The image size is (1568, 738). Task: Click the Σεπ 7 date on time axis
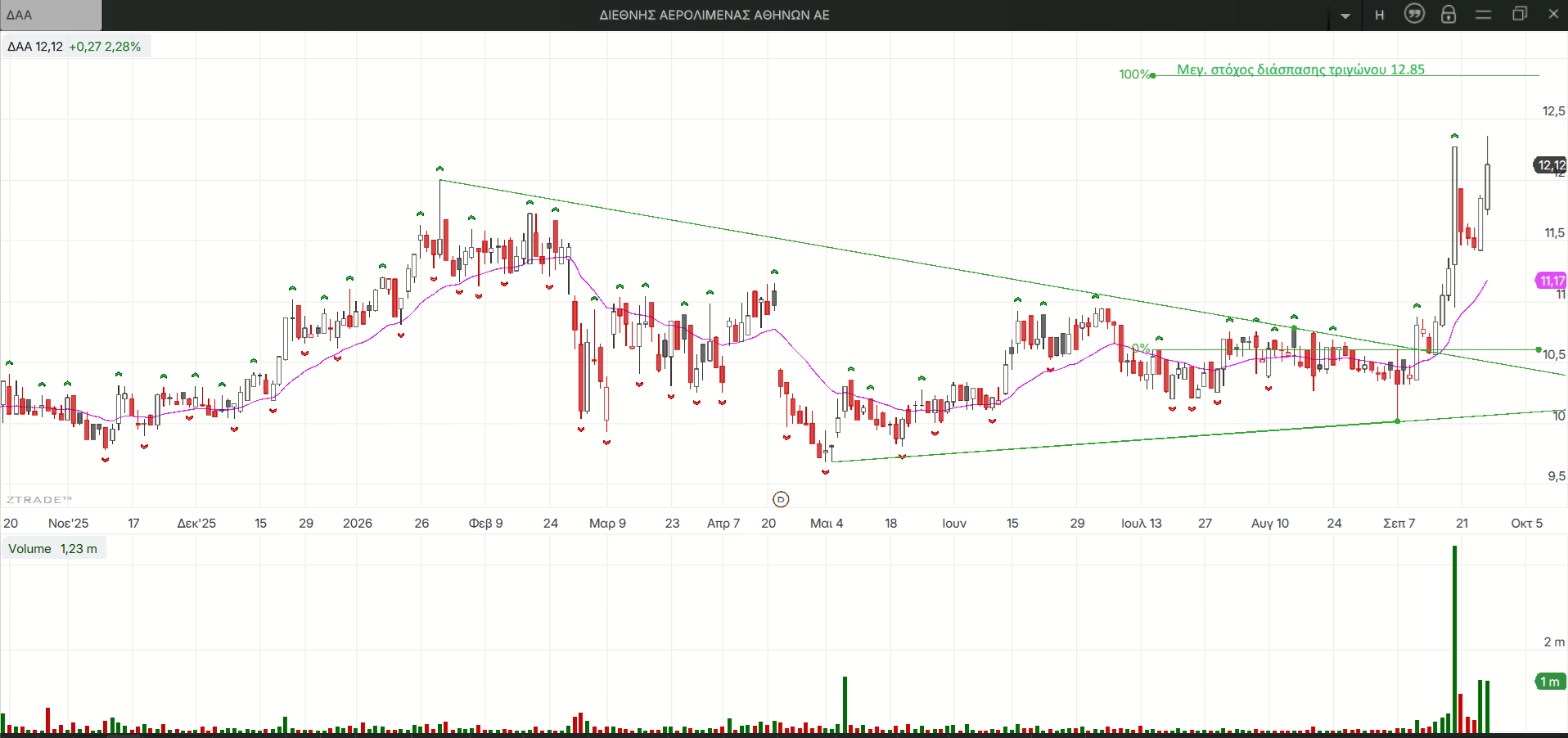click(1399, 523)
